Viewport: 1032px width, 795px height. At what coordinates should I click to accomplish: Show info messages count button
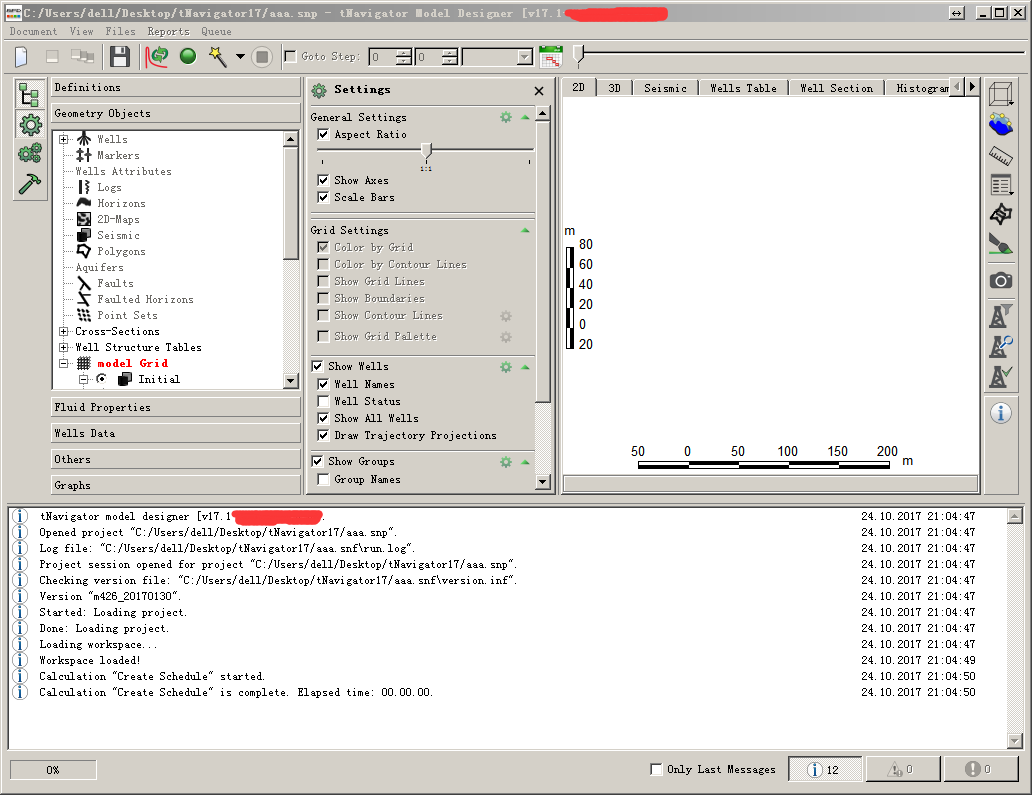(x=825, y=769)
